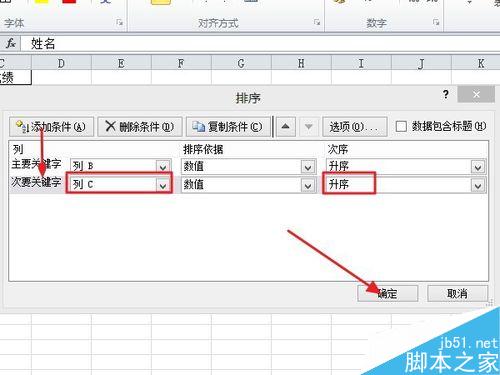Click the Add Condition (添加条件) button
The image size is (500, 375).
(51, 127)
